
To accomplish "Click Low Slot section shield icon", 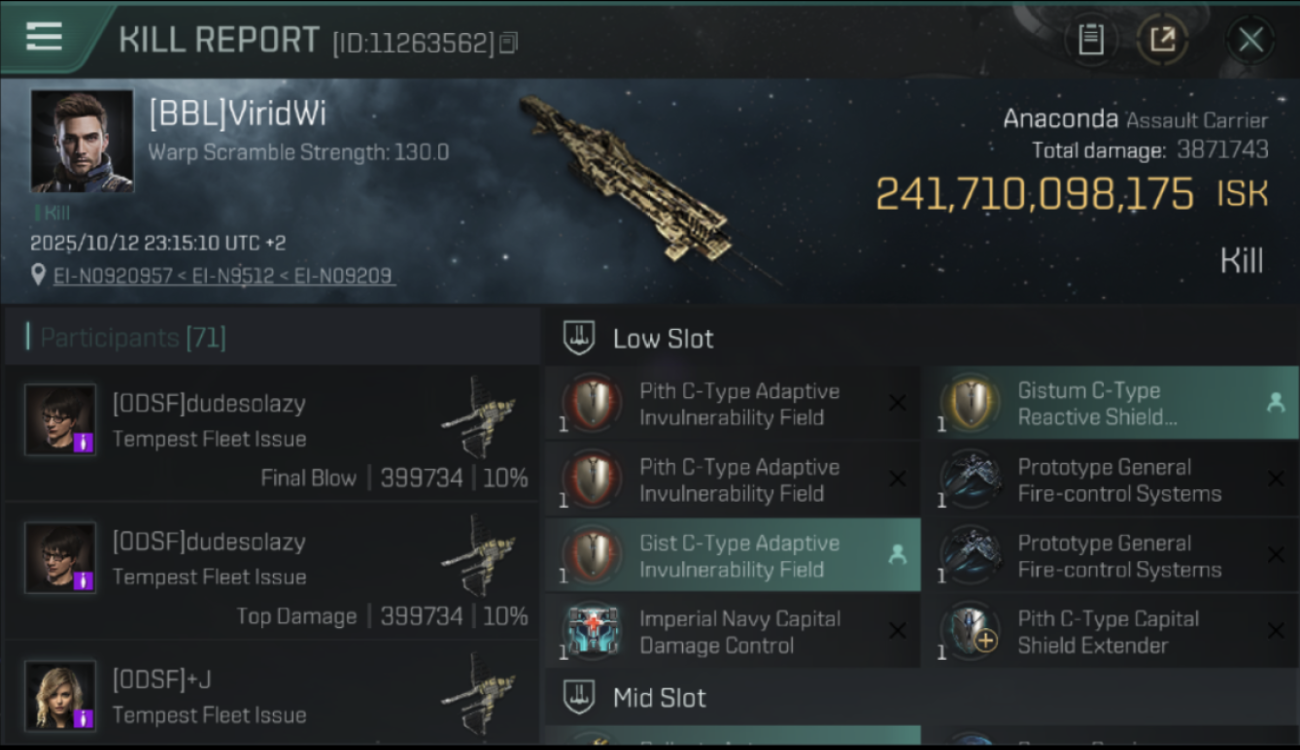I will click(x=579, y=338).
